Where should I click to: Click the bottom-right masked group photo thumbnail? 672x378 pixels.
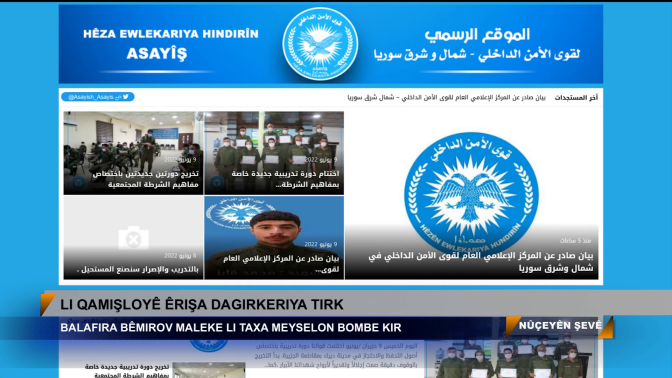pos(510,359)
